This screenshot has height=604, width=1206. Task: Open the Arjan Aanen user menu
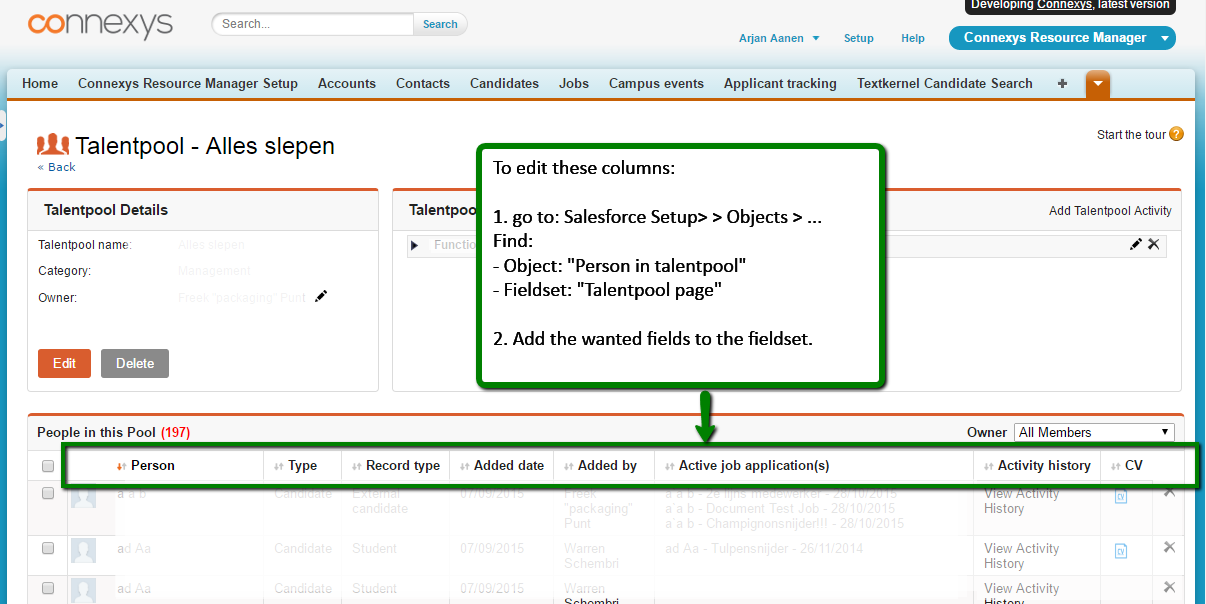779,38
